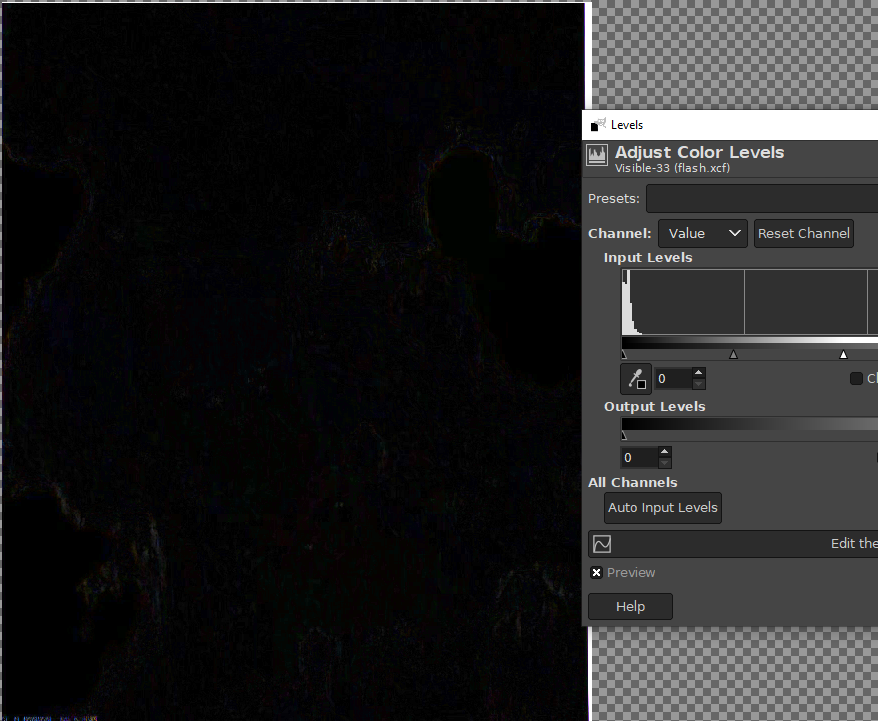The width and height of the screenshot is (878, 721).
Task: Click the Levels histogram icon in dialog header
Action: click(x=597, y=155)
